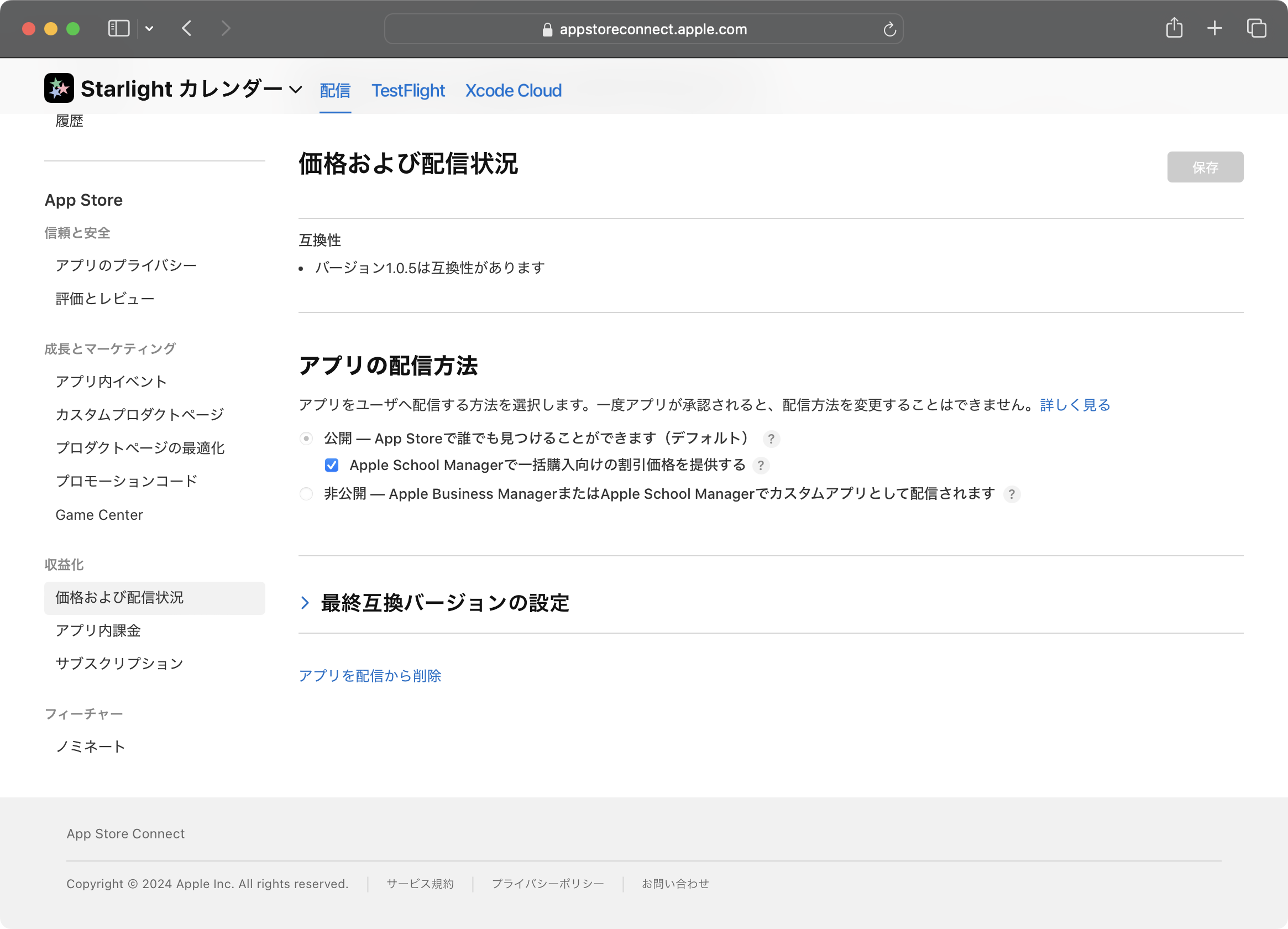Click the appstoreconnect.apple.com address field
This screenshot has height=929, width=1288.
pyautogui.click(x=653, y=29)
